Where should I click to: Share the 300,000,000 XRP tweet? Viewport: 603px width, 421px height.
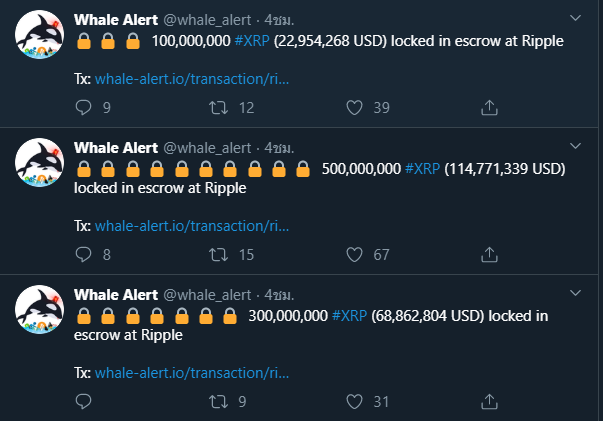pyautogui.click(x=490, y=402)
